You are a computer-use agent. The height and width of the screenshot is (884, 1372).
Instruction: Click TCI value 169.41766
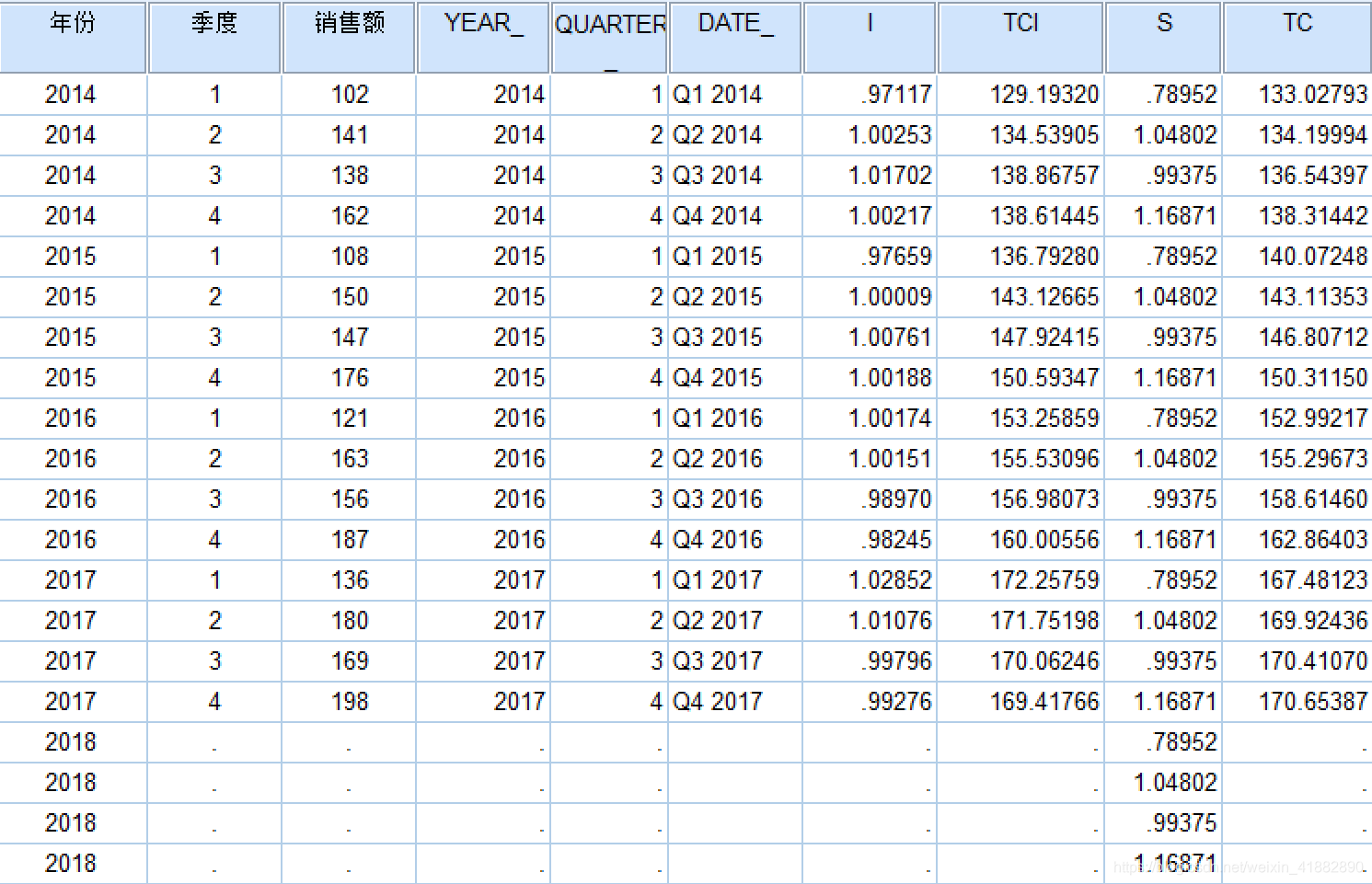[x=1020, y=702]
